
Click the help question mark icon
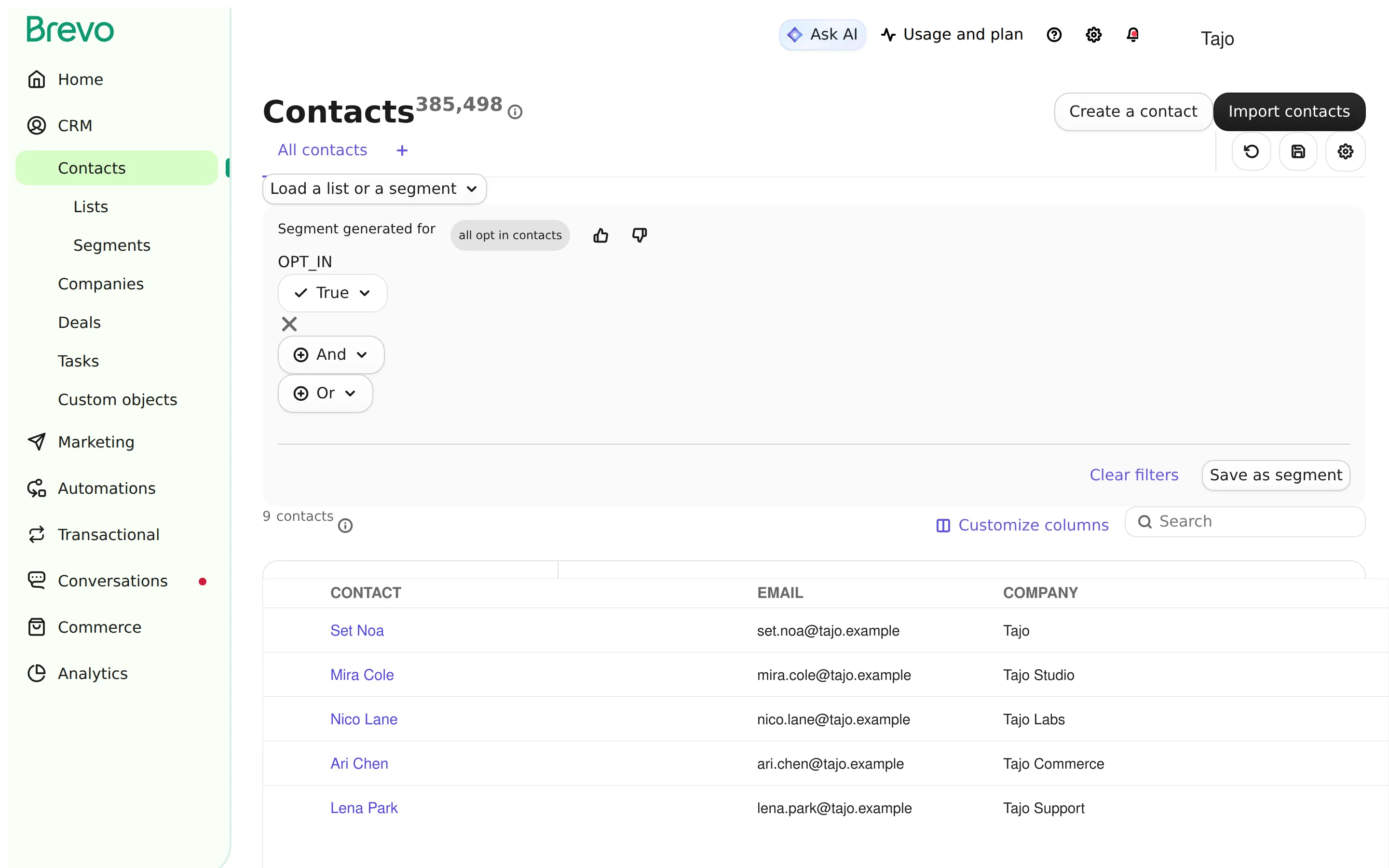(1054, 35)
